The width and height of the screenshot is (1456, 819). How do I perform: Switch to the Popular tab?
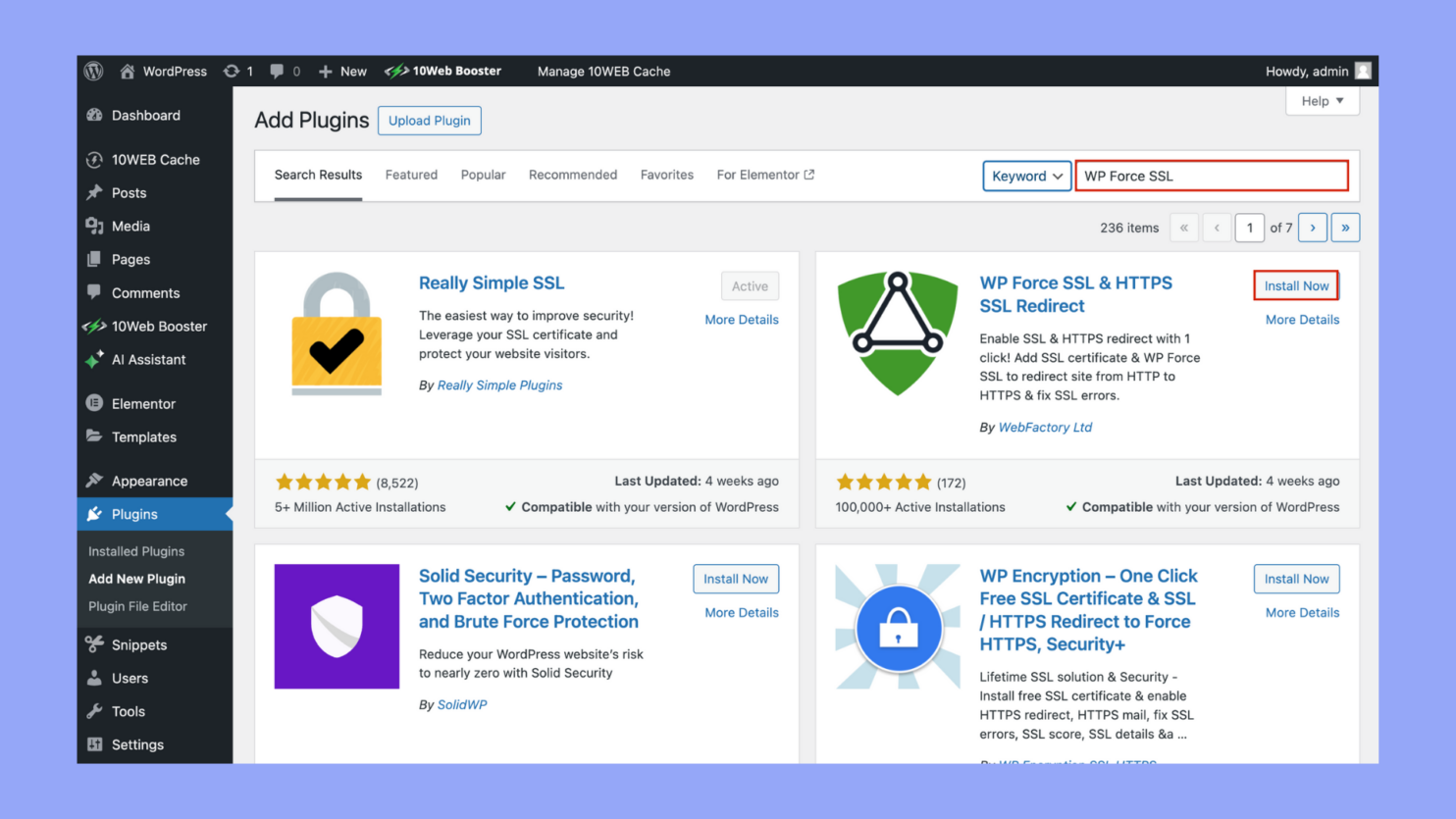[x=483, y=176]
